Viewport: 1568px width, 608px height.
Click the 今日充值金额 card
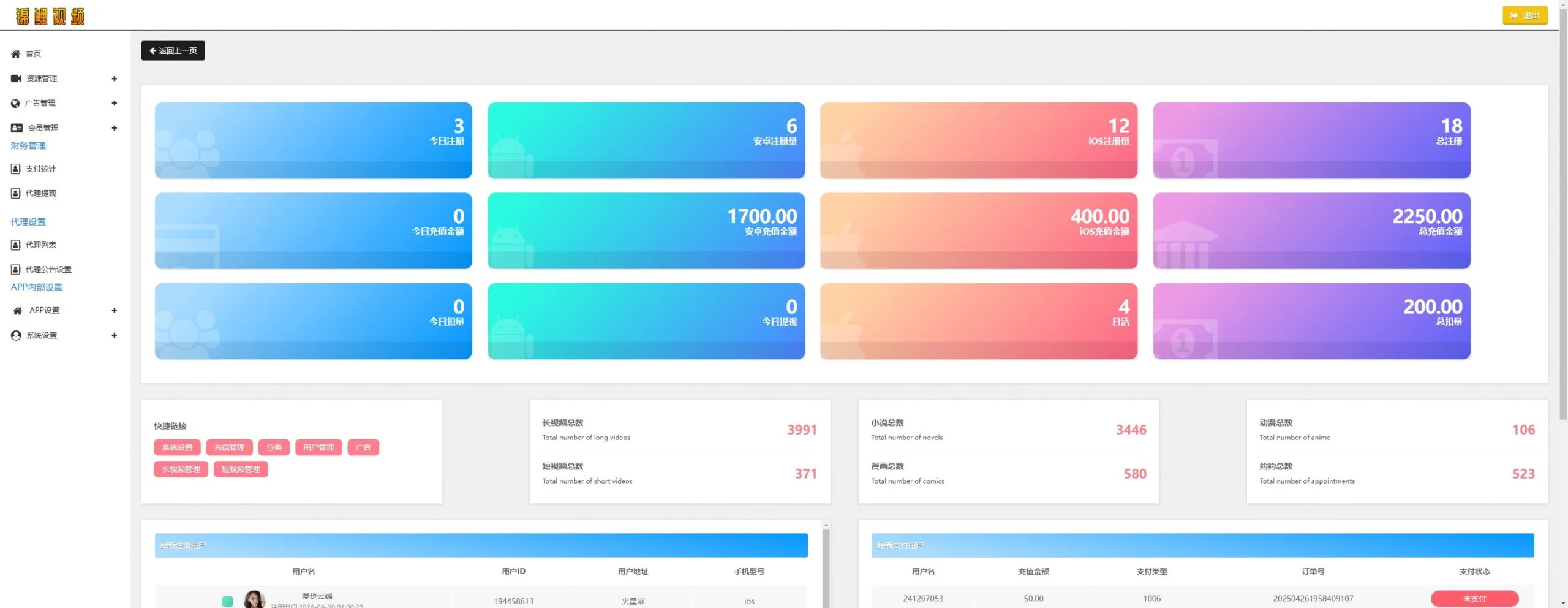point(314,231)
